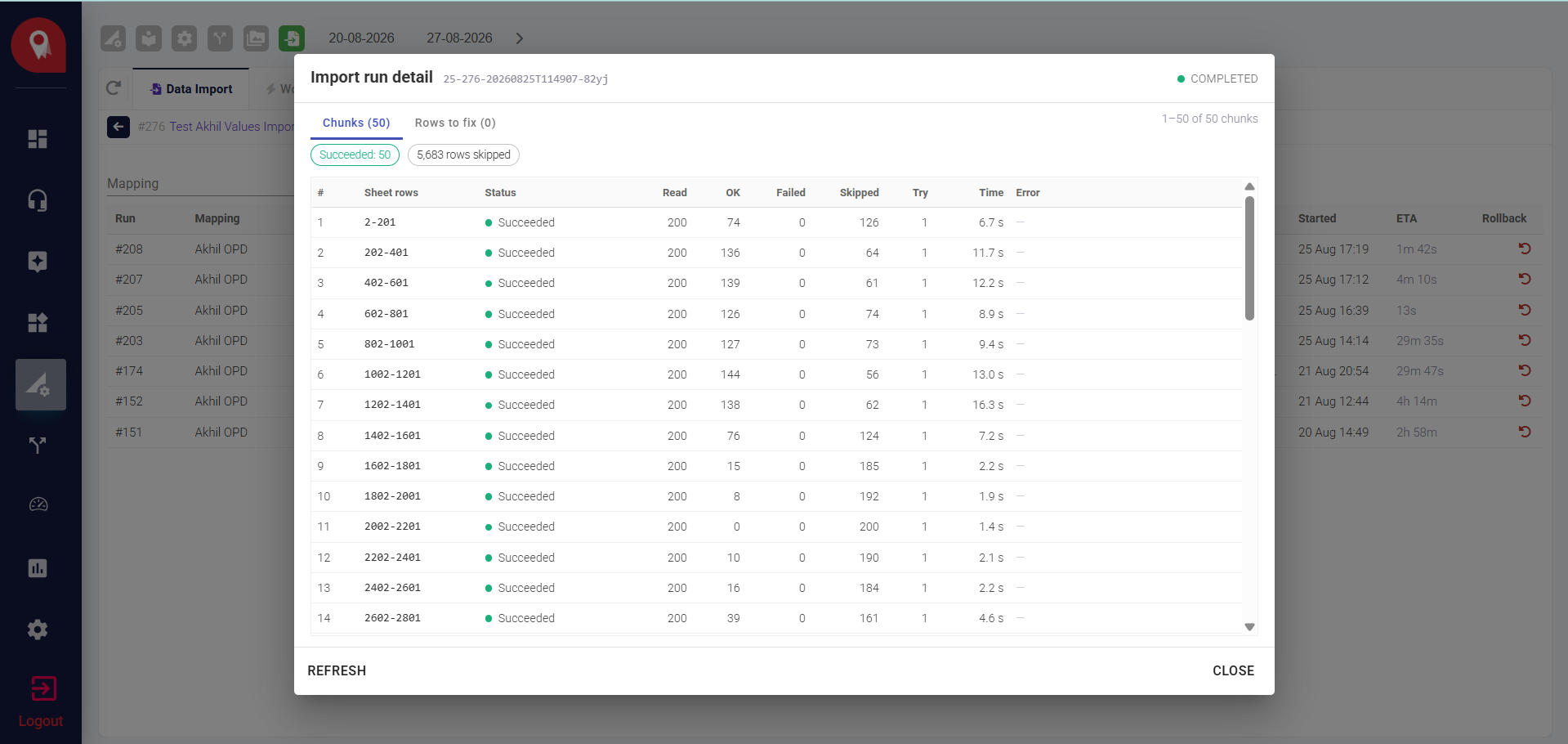Open the bar chart reports sidebar icon
1568x744 pixels.
[38, 568]
